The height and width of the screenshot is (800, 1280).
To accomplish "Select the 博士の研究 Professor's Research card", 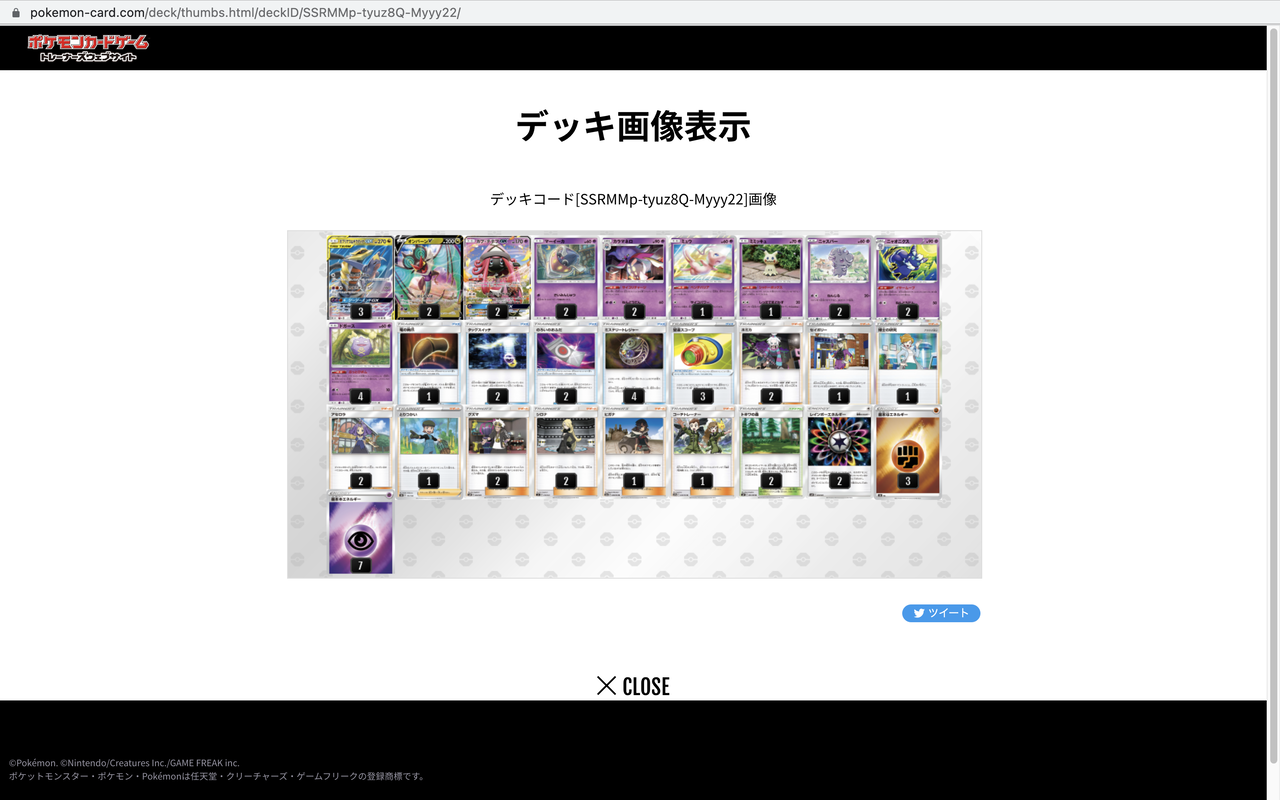I will point(907,362).
